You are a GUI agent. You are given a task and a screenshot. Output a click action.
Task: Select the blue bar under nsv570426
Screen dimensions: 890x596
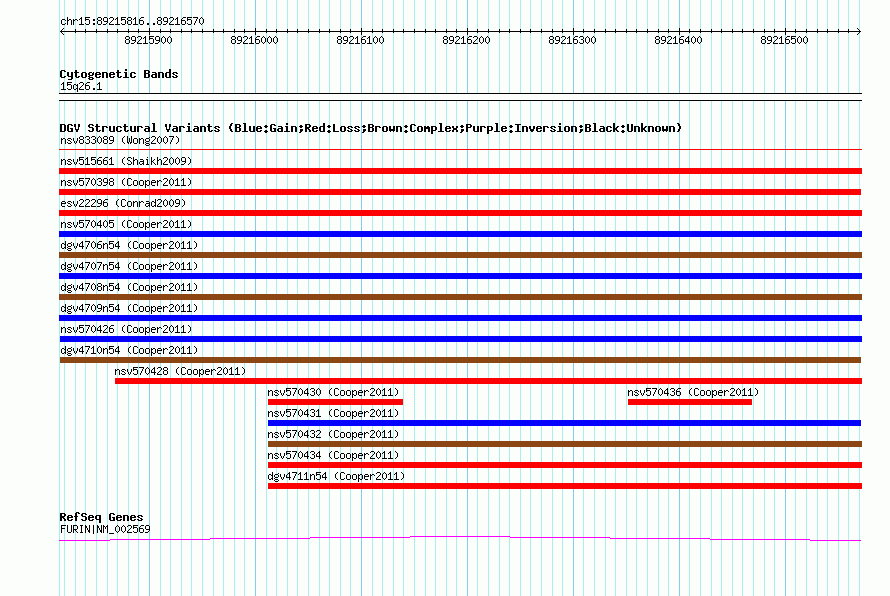pyautogui.click(x=460, y=339)
